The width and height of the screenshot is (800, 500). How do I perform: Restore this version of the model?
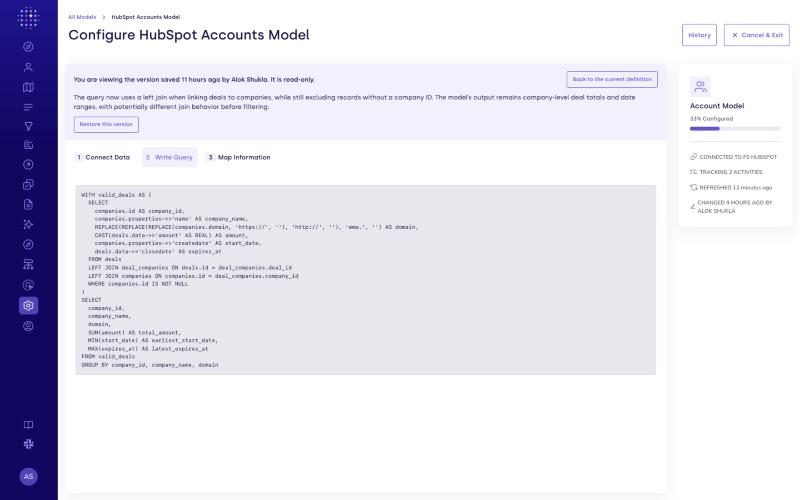tap(106, 124)
